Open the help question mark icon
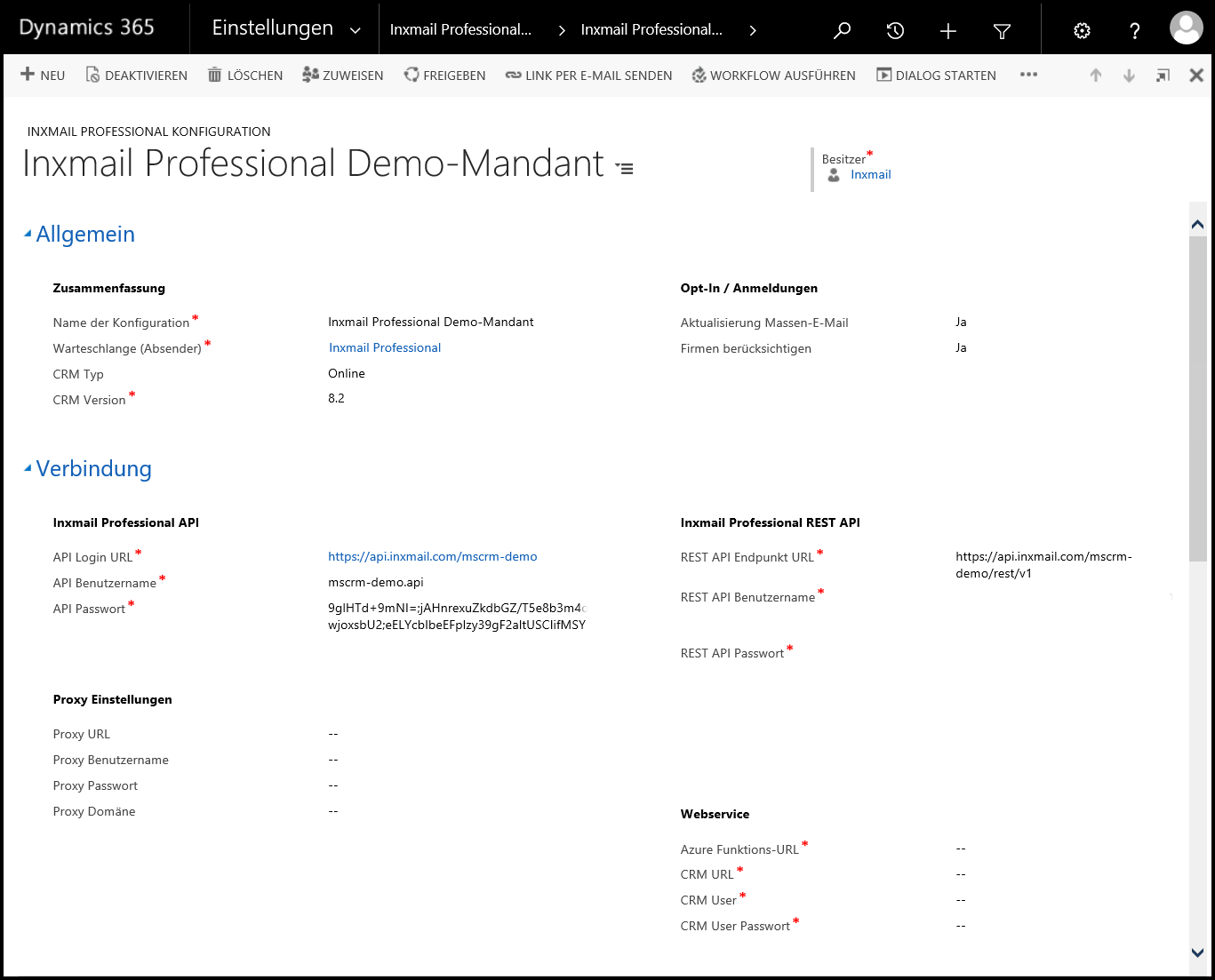 (1135, 31)
